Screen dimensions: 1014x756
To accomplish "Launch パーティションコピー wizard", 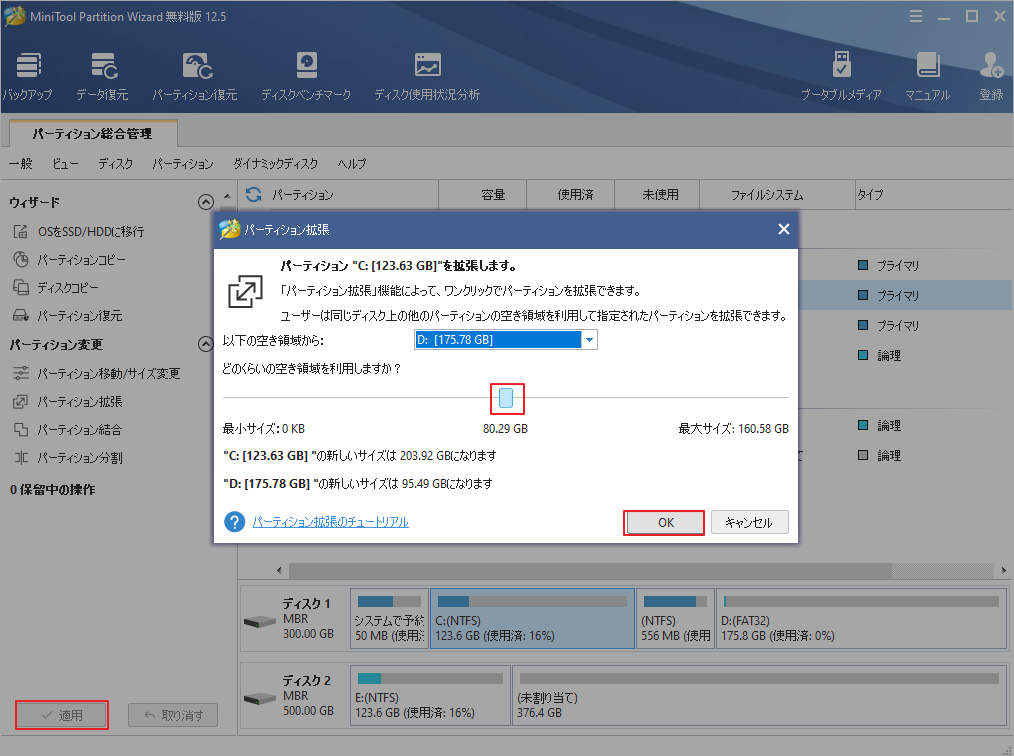I will 69,259.
